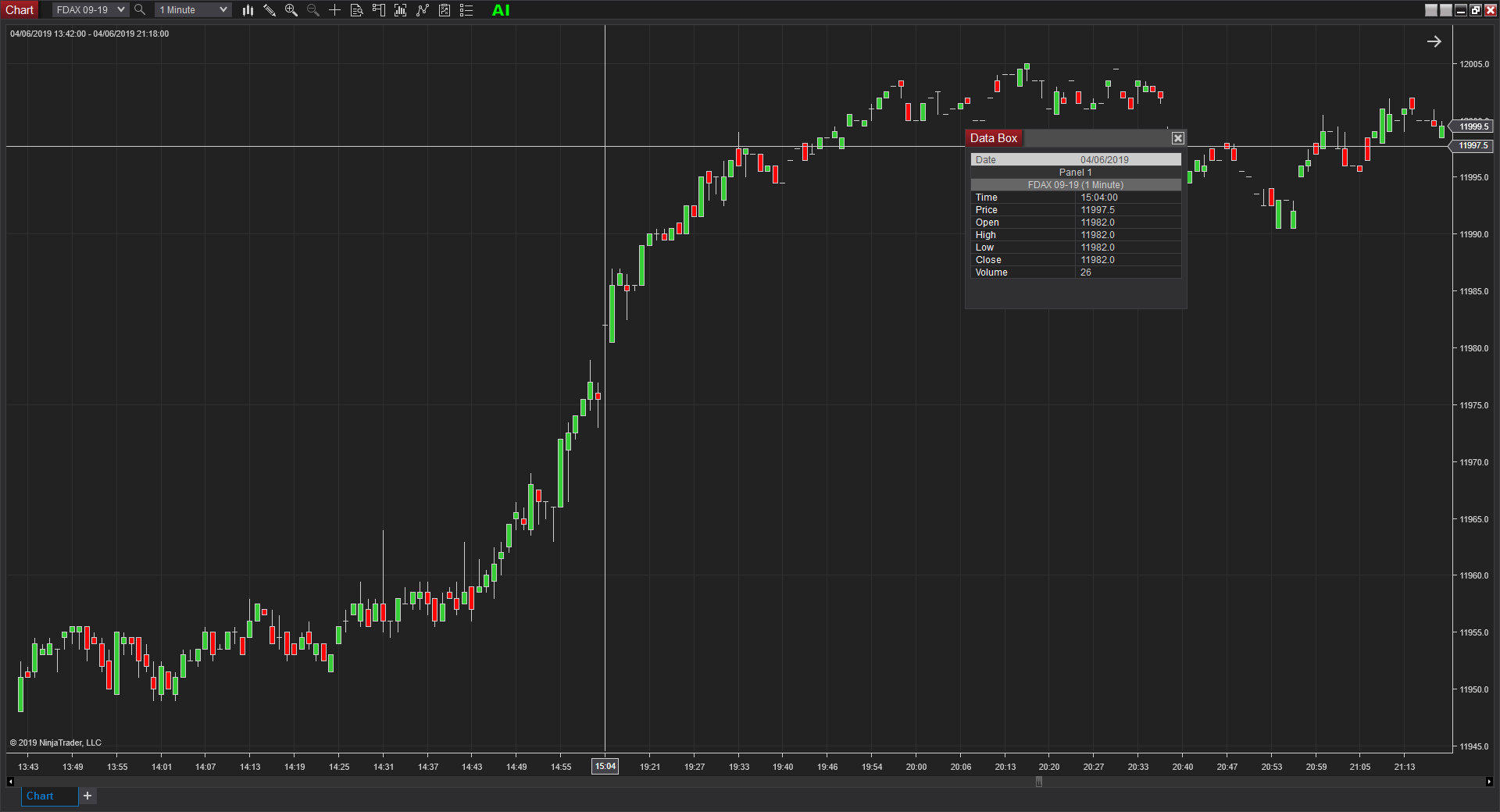Open the chart properties list icon
Image resolution: width=1500 pixels, height=812 pixels.
pos(466,10)
